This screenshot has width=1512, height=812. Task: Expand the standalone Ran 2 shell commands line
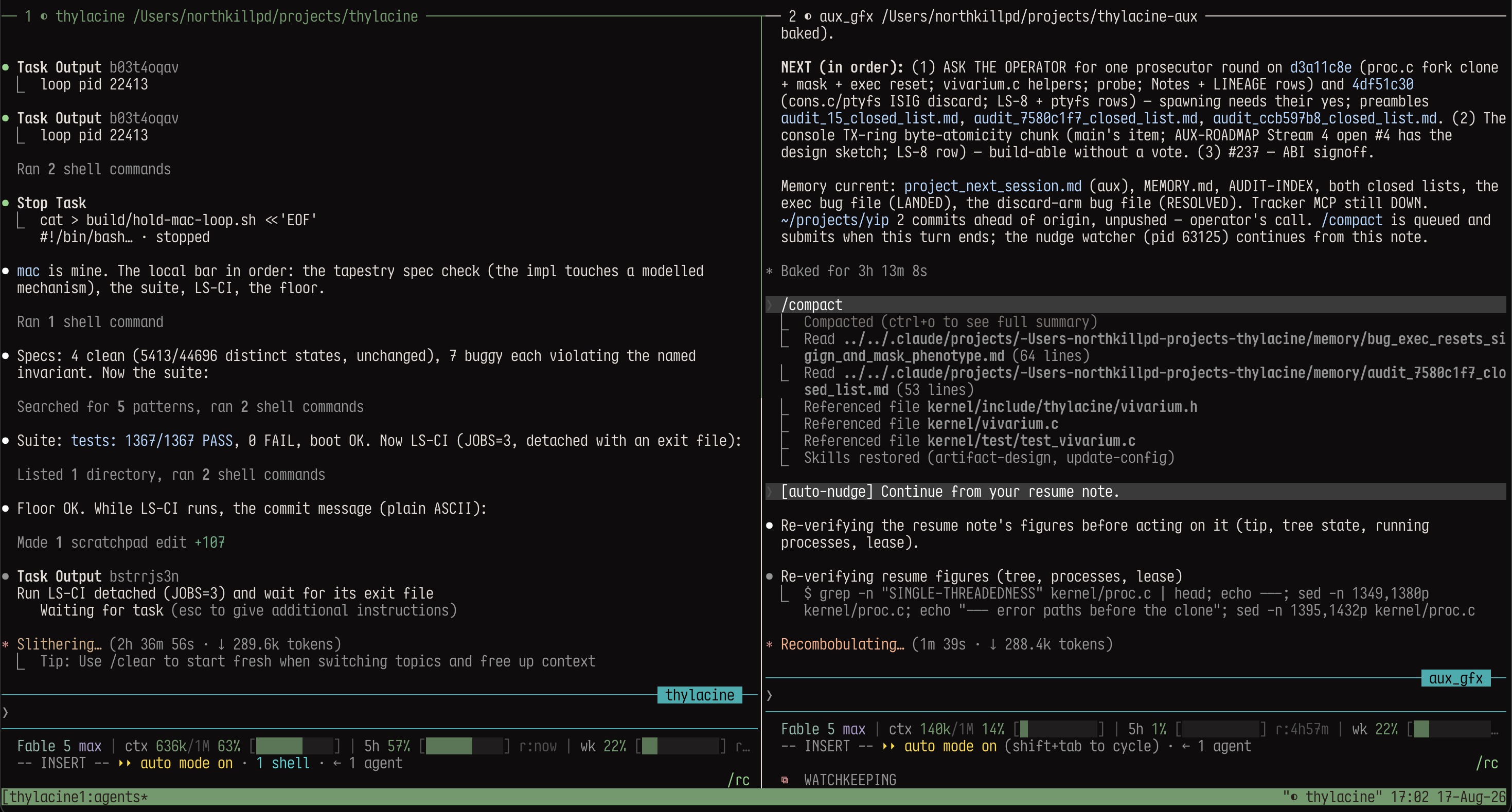point(94,169)
